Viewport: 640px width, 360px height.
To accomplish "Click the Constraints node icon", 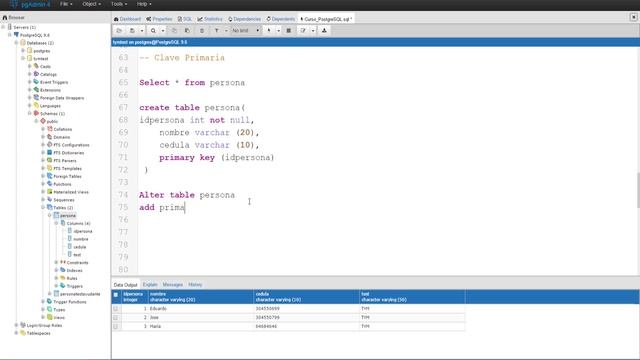I will [62, 262].
